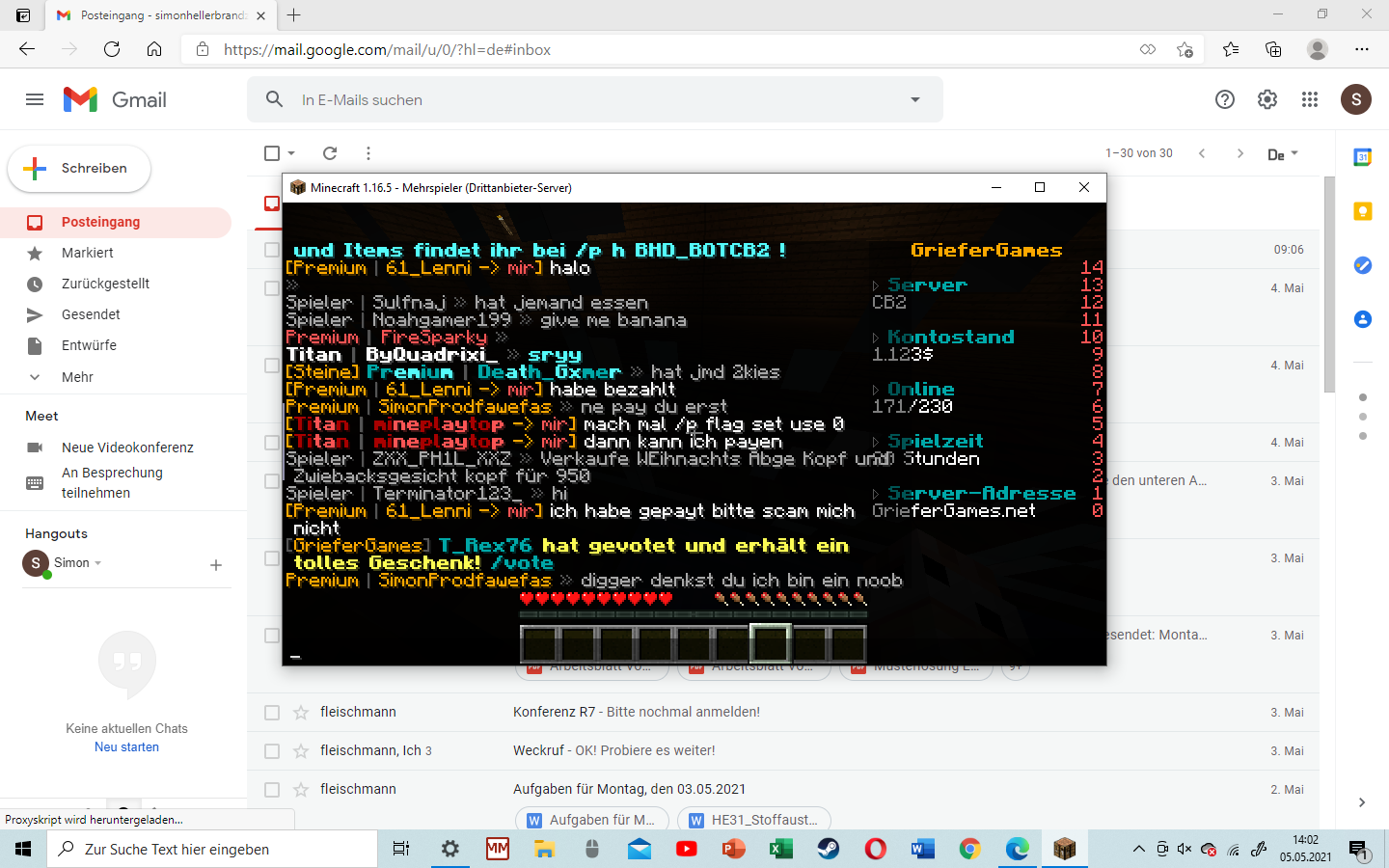Open the select-all dropdown arrow

291,153
